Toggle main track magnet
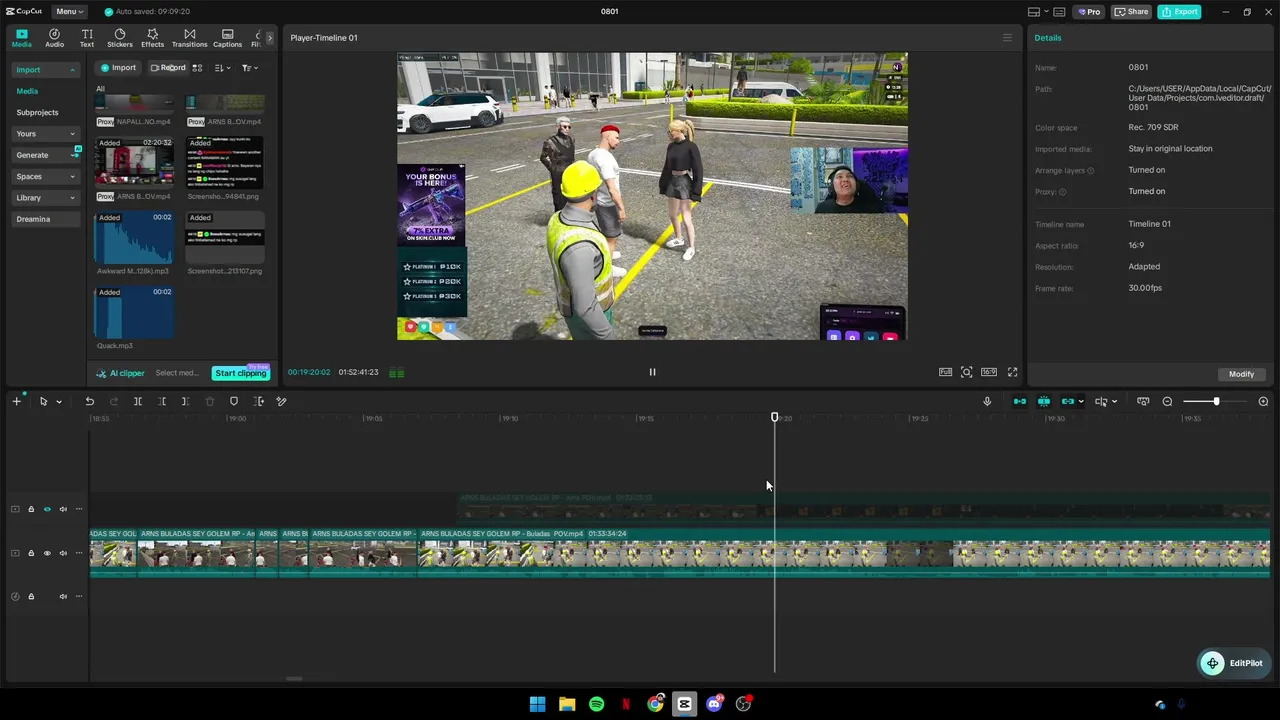This screenshot has width=1280, height=720. click(x=1019, y=402)
